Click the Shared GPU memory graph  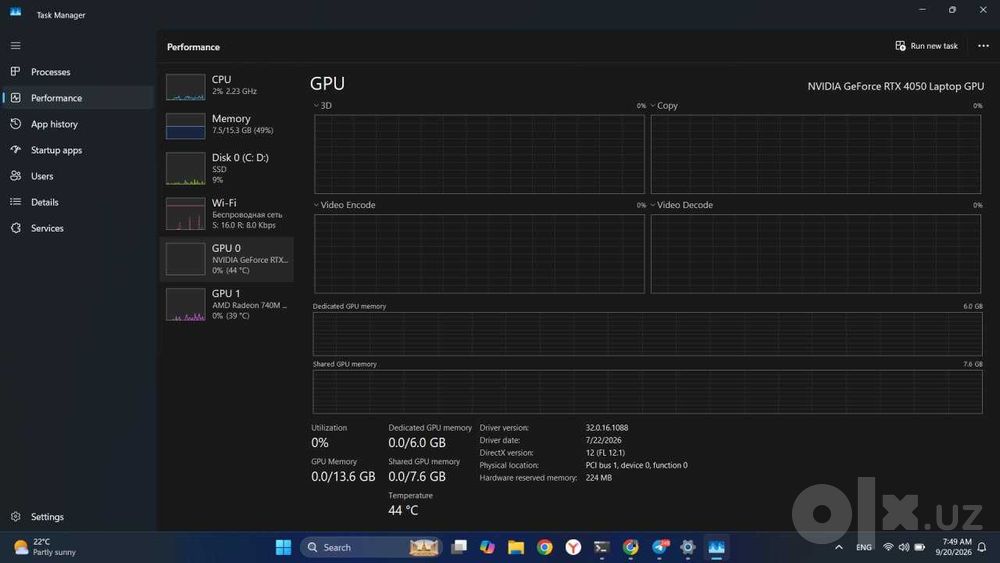[647, 392]
